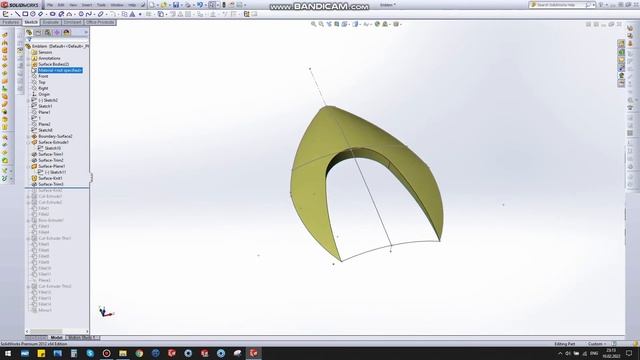The height and width of the screenshot is (360, 640).
Task: Select the Right plane in tree
Action: pyautogui.click(x=43, y=88)
